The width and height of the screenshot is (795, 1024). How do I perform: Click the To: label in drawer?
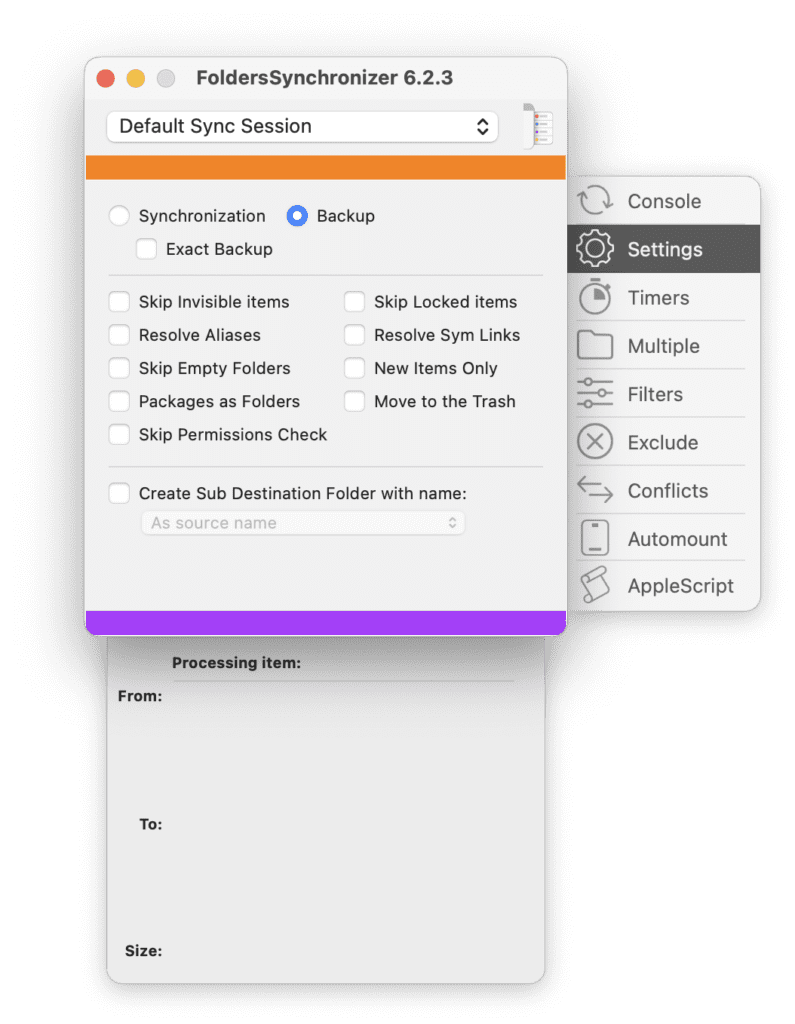[150, 824]
